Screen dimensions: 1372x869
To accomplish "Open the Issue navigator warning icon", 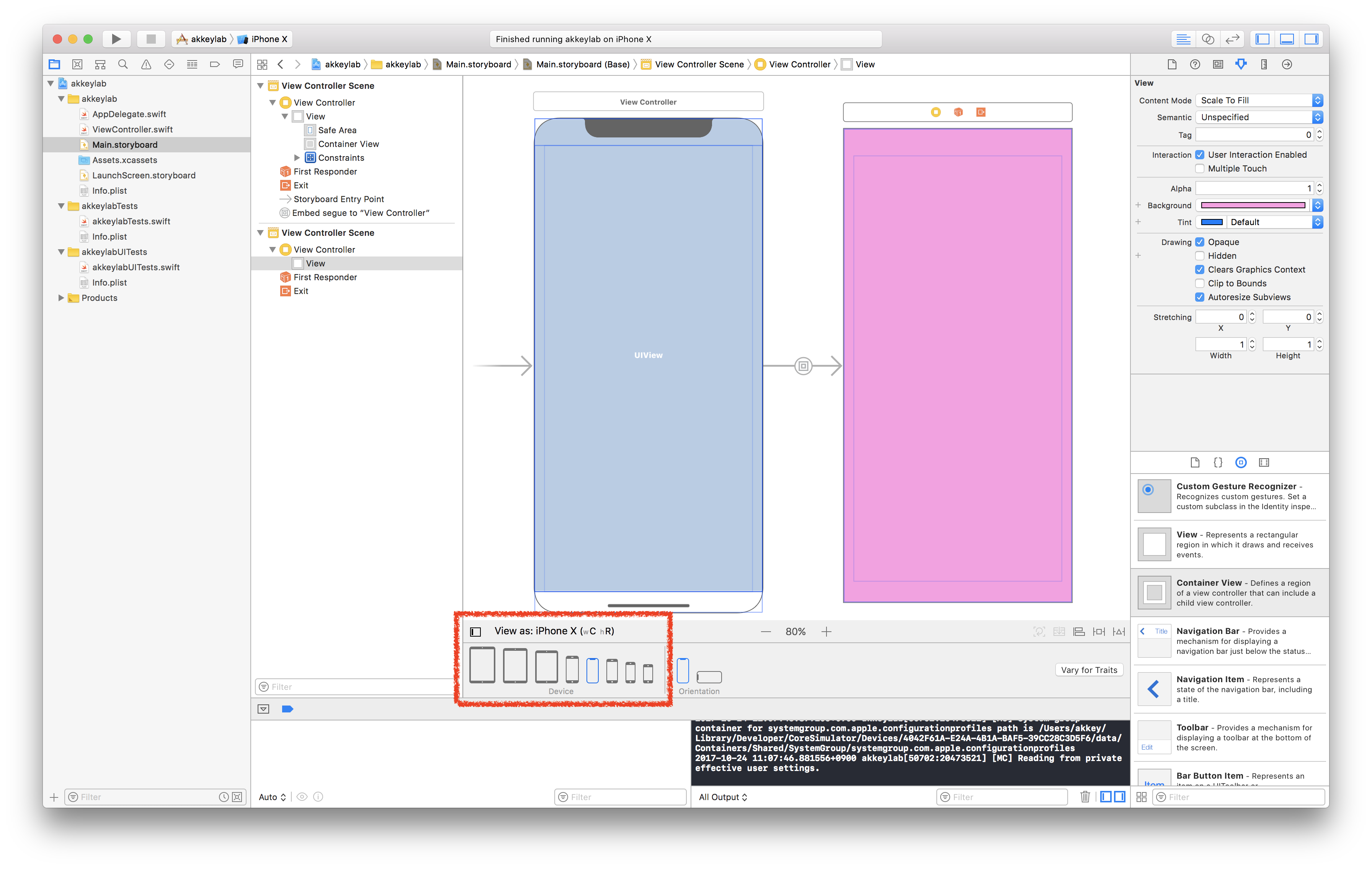I will [147, 64].
